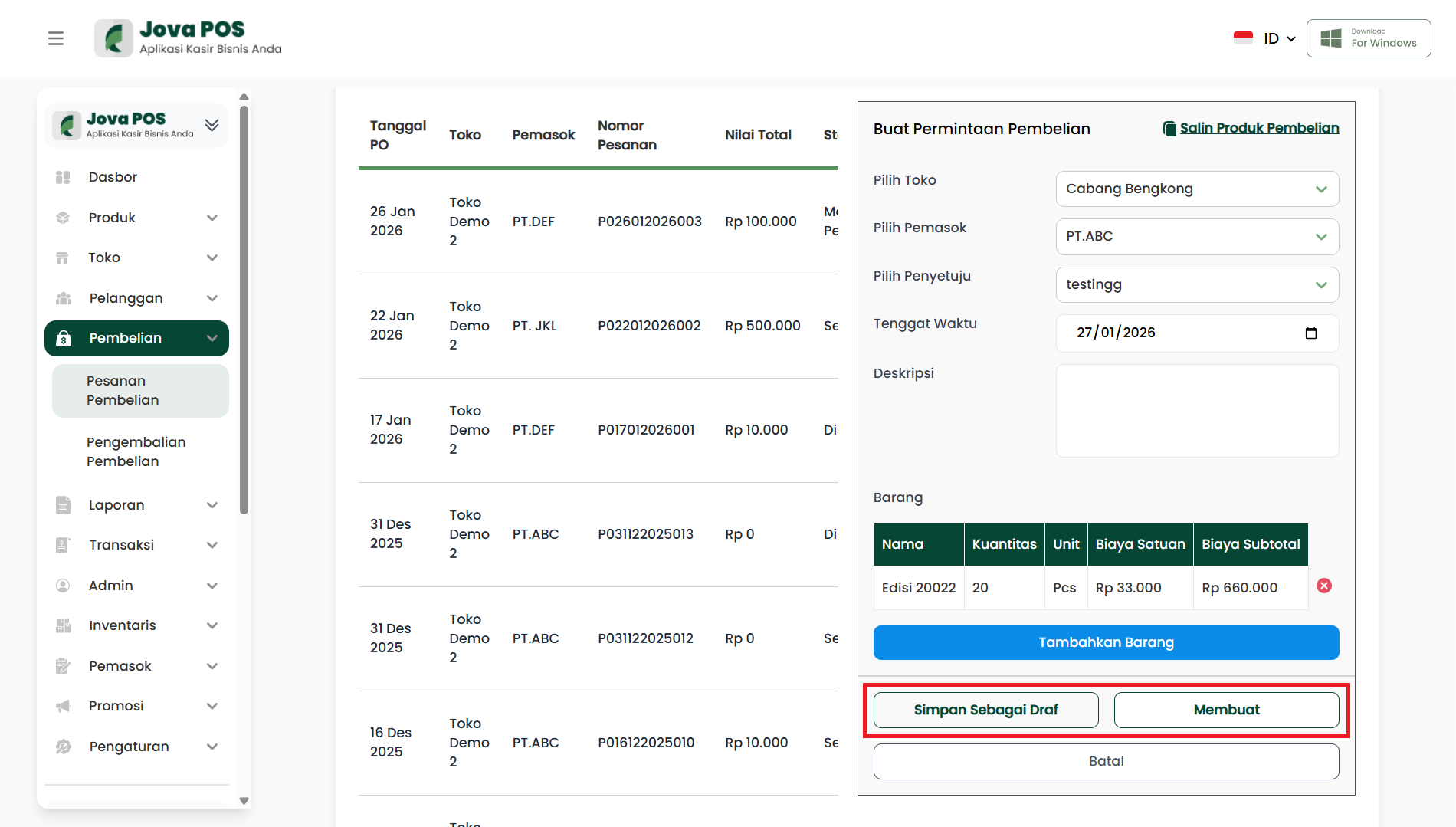The height and width of the screenshot is (827, 1456).
Task: Switch language using the ID selector
Action: click(1265, 38)
